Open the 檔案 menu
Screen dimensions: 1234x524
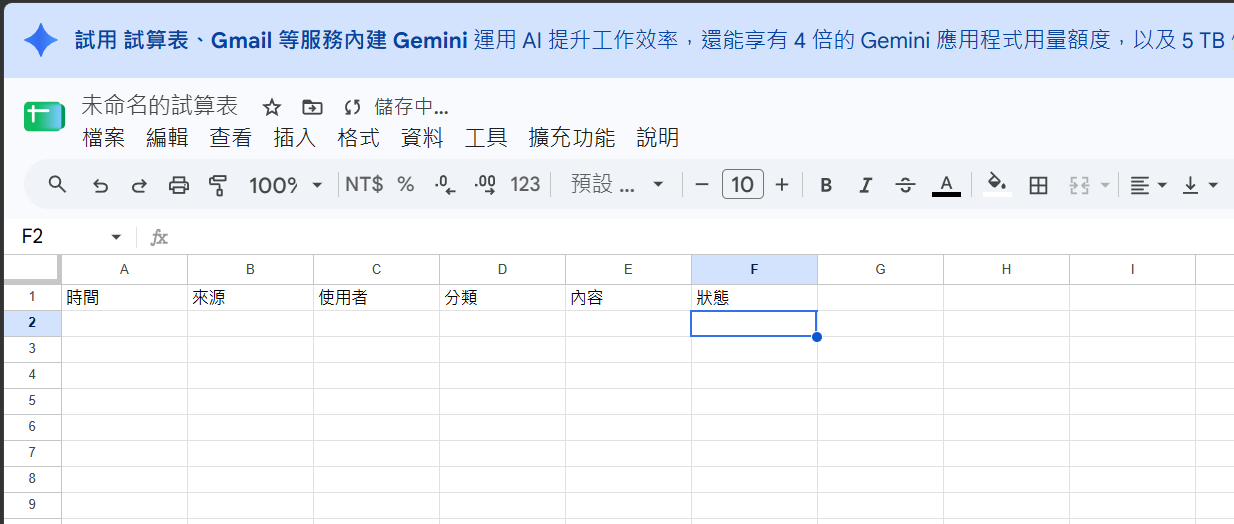point(104,138)
